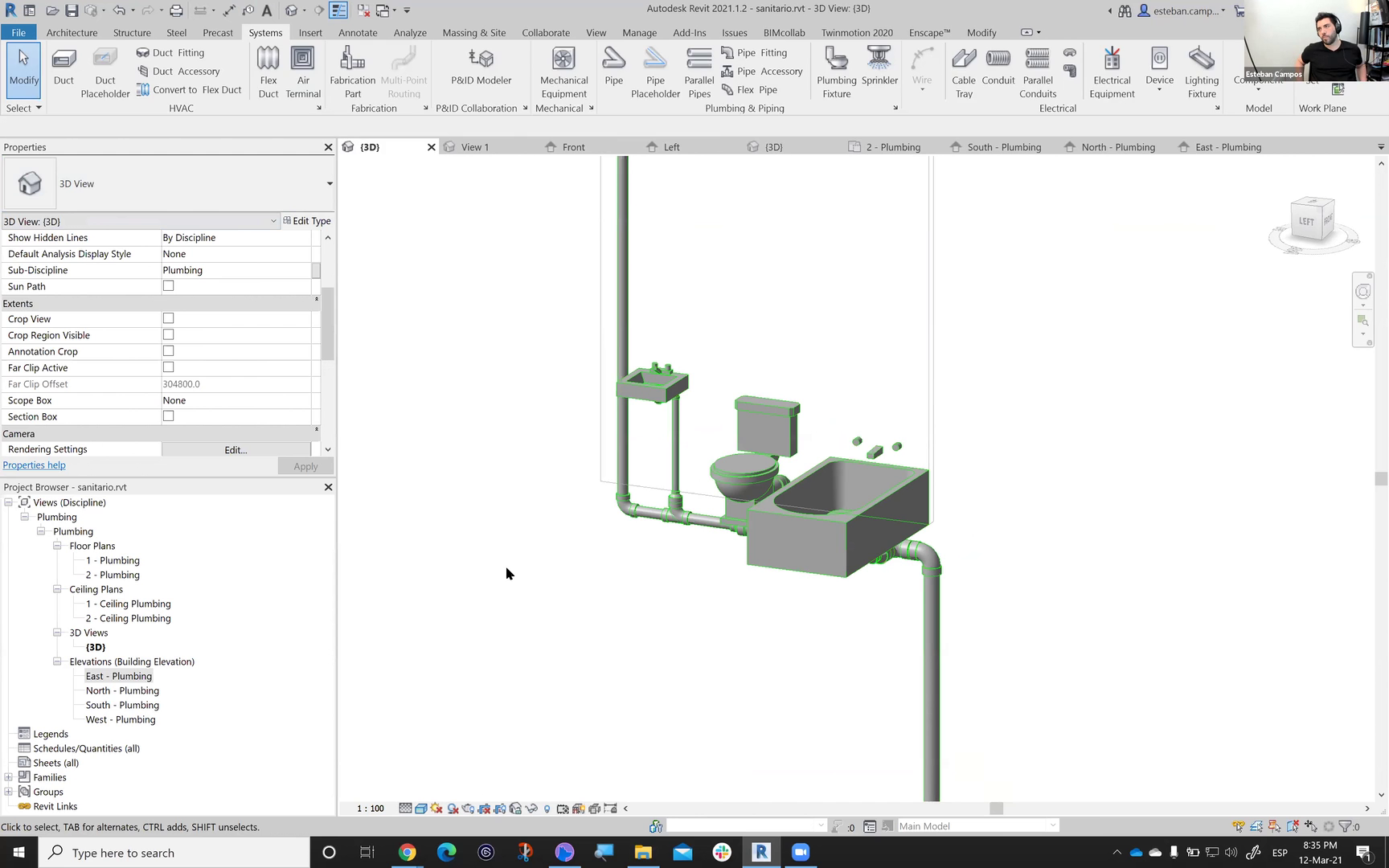Expand the Families node in Project Browser

tap(9, 777)
